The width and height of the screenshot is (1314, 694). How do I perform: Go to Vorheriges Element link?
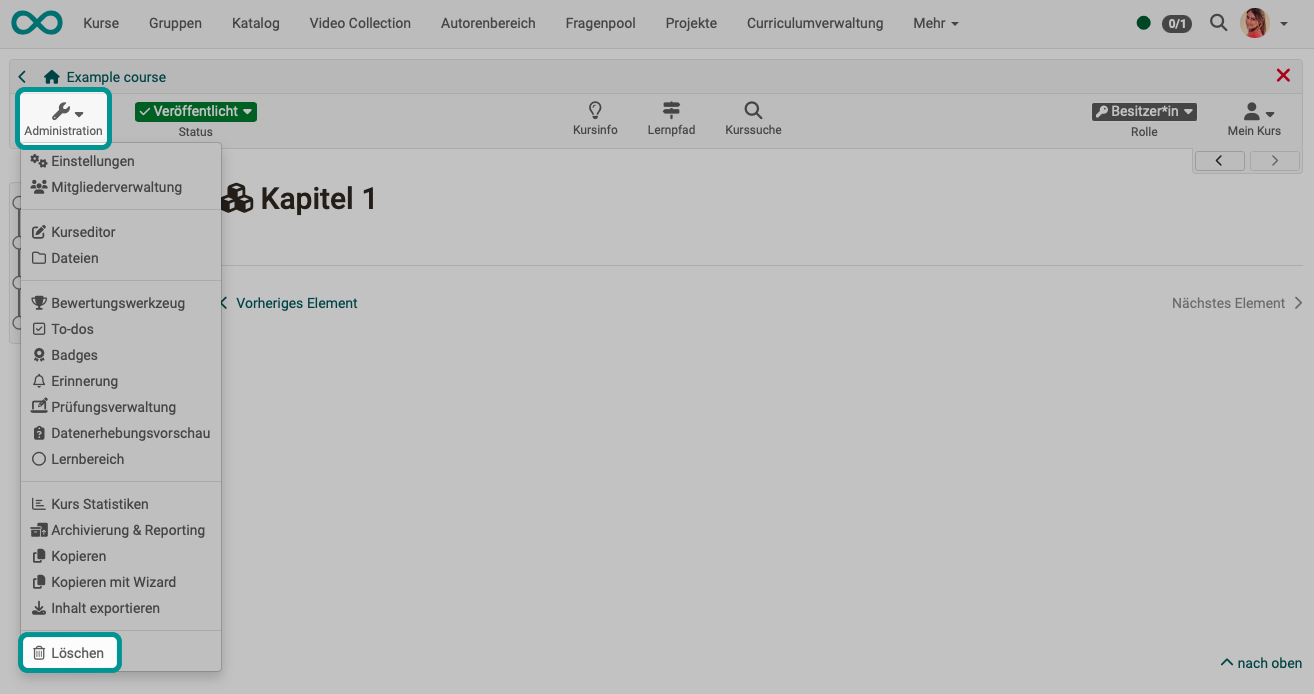point(296,303)
